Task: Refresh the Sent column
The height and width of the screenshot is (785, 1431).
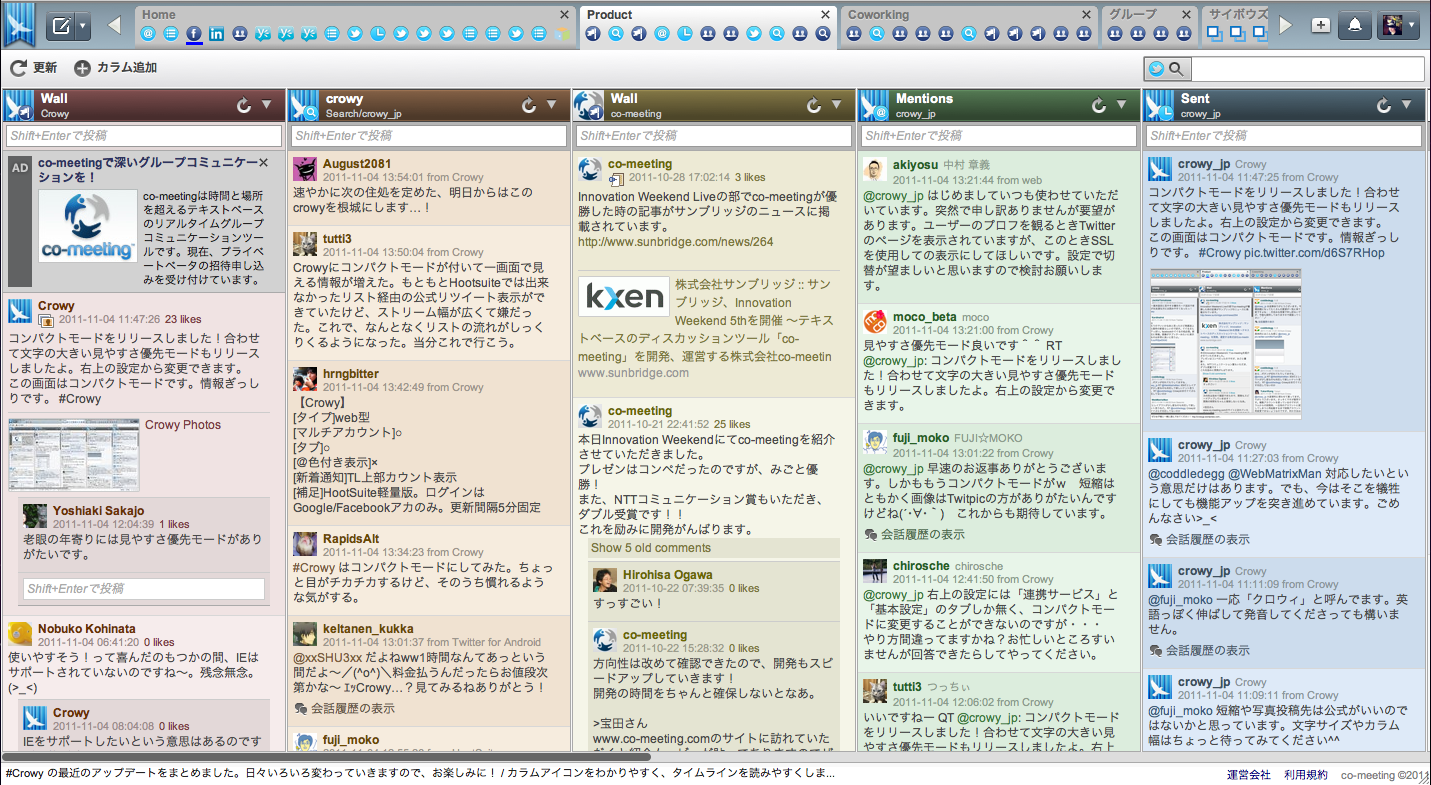Action: pos(1384,105)
